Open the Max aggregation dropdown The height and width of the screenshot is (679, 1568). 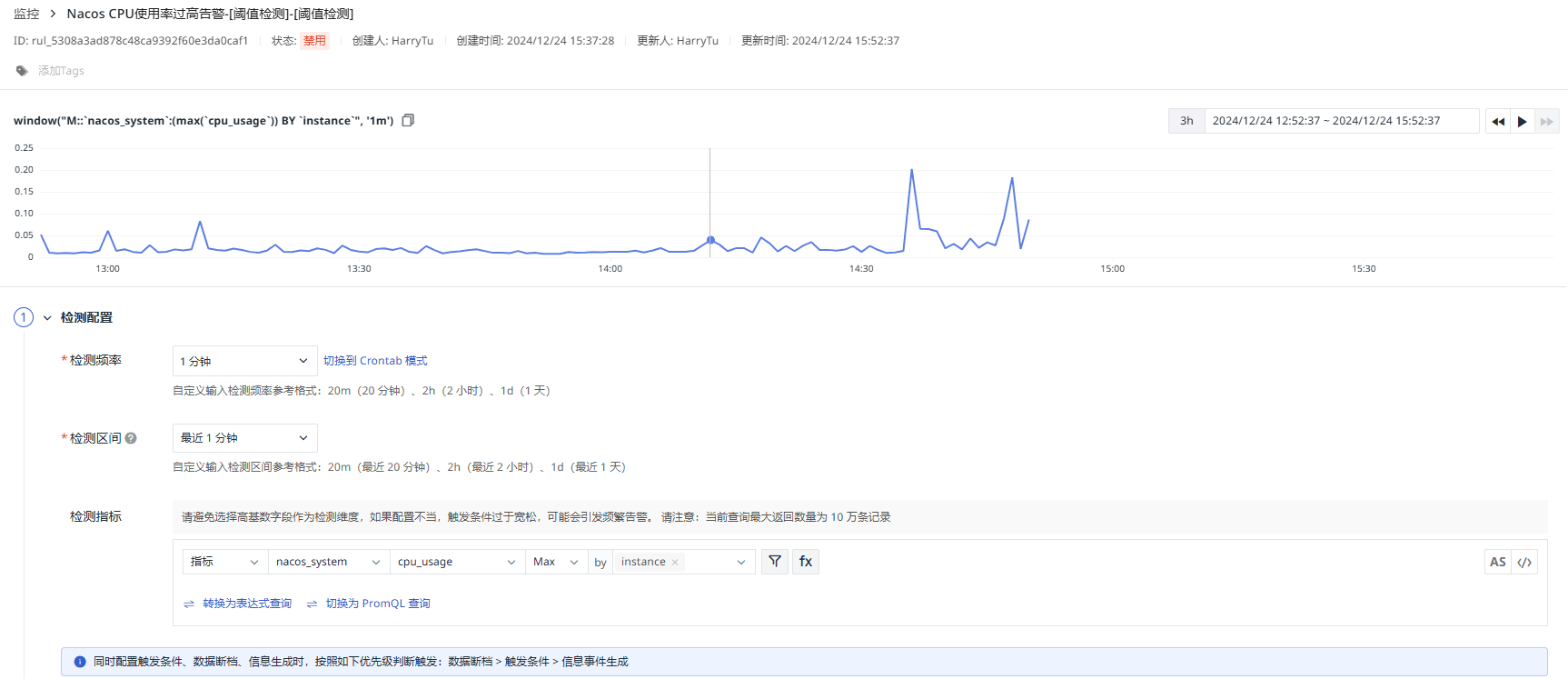(x=556, y=562)
